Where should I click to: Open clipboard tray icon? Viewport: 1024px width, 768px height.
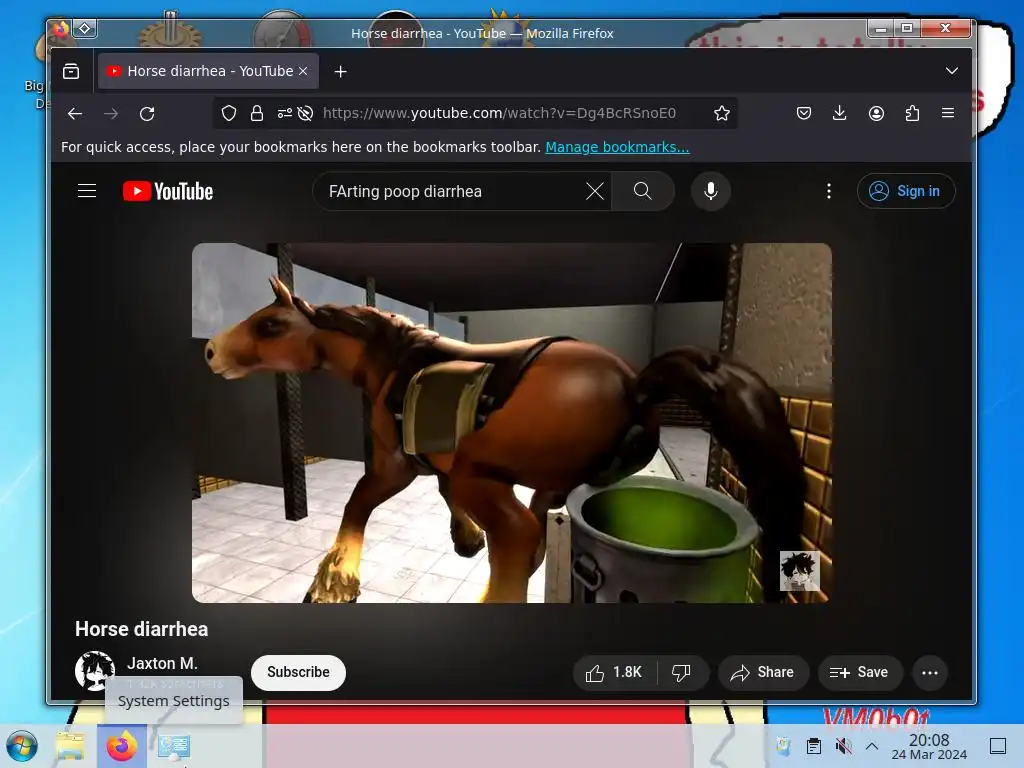click(814, 746)
